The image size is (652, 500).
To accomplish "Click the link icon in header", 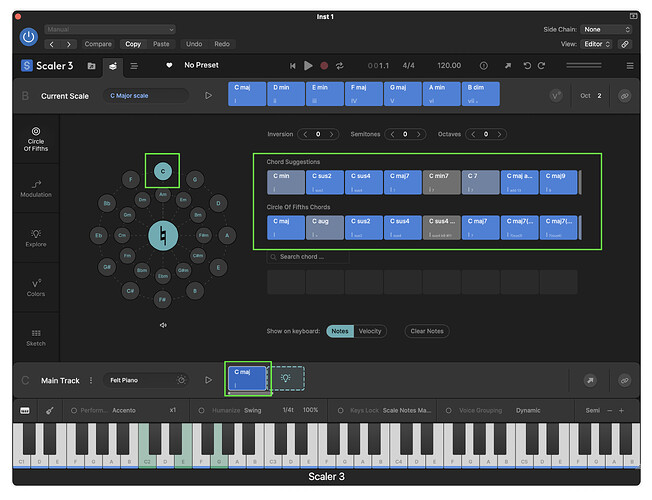I will (625, 44).
